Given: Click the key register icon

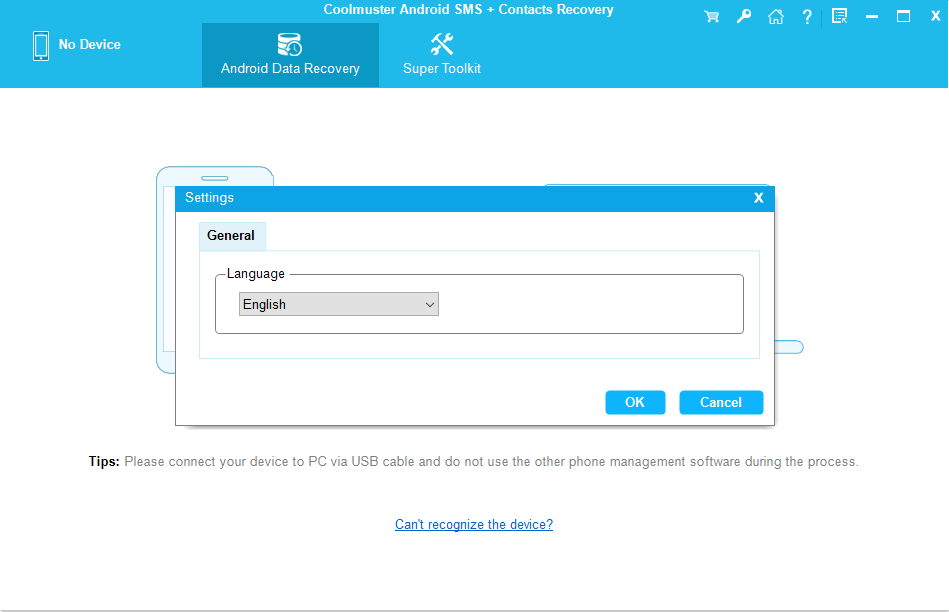Looking at the screenshot, I should point(744,16).
